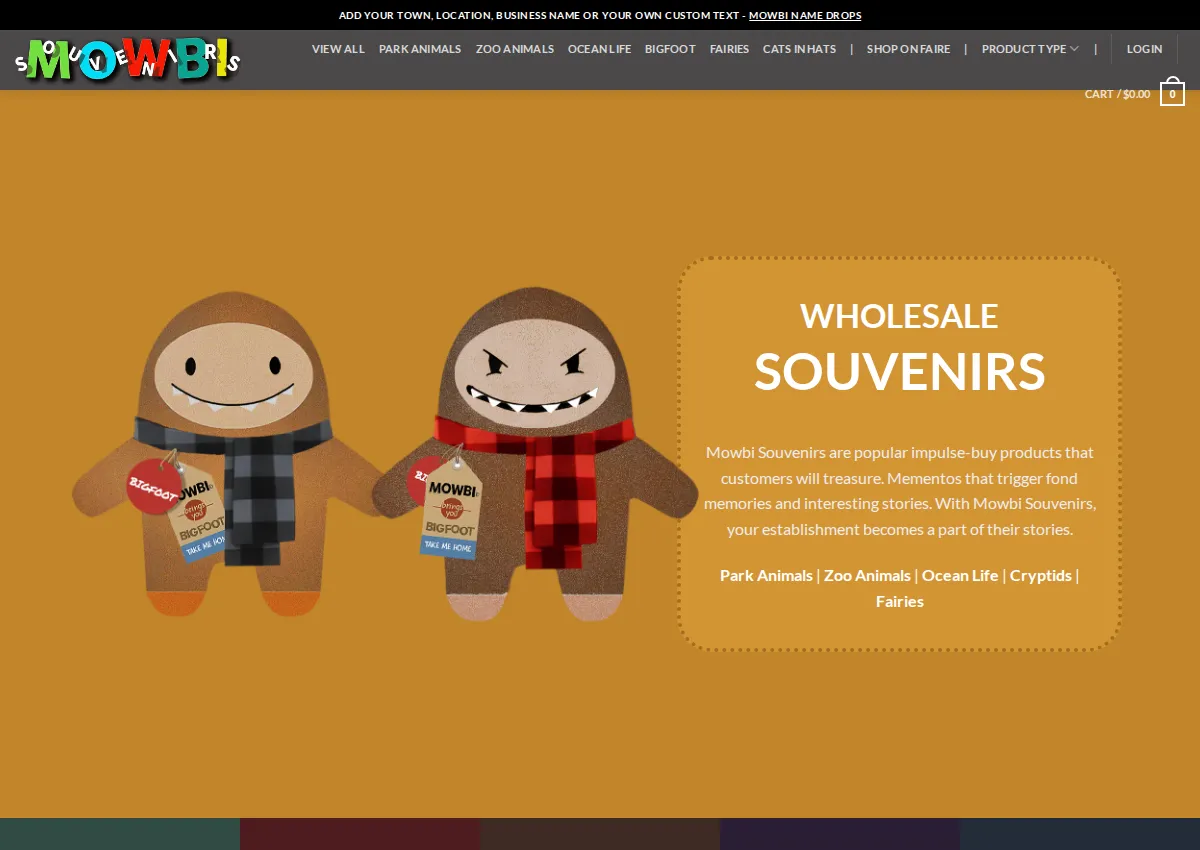
Task: Select Zoo Animals in the navigation bar
Action: click(x=515, y=49)
